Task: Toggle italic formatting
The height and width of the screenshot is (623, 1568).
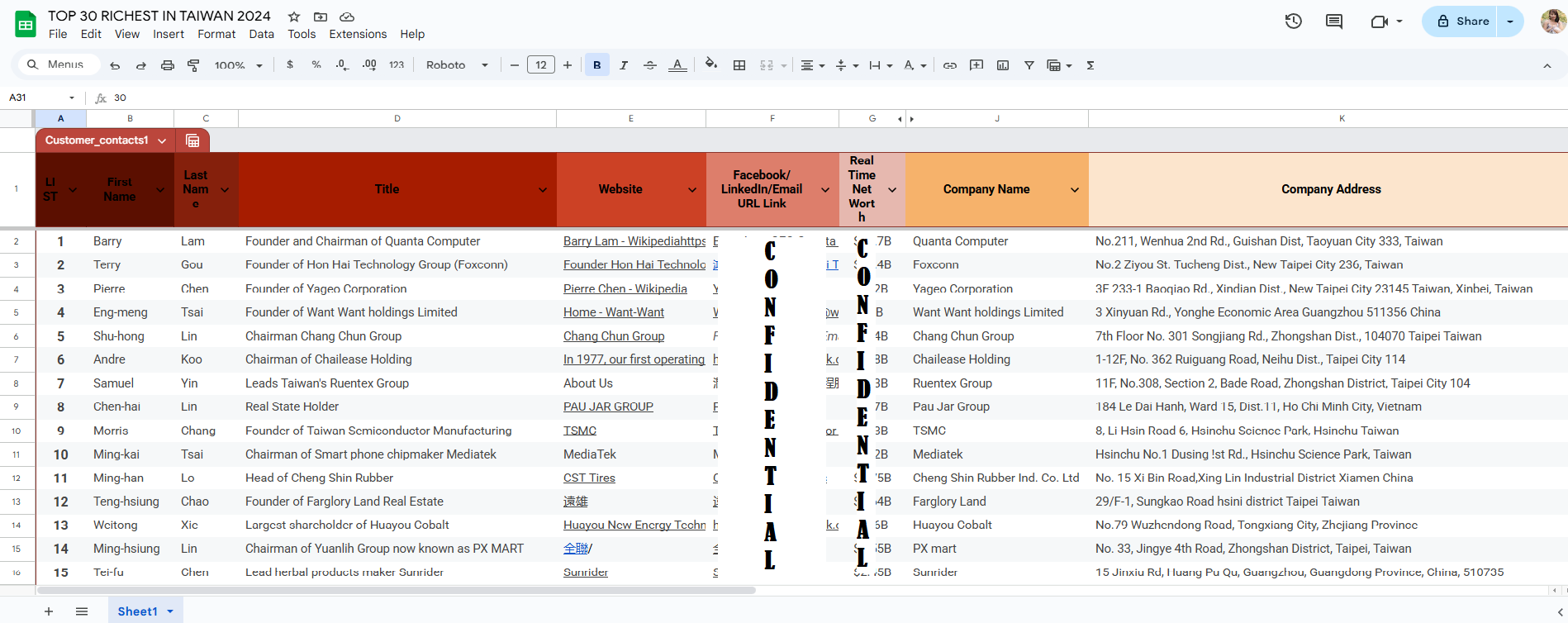Action: pyautogui.click(x=624, y=65)
